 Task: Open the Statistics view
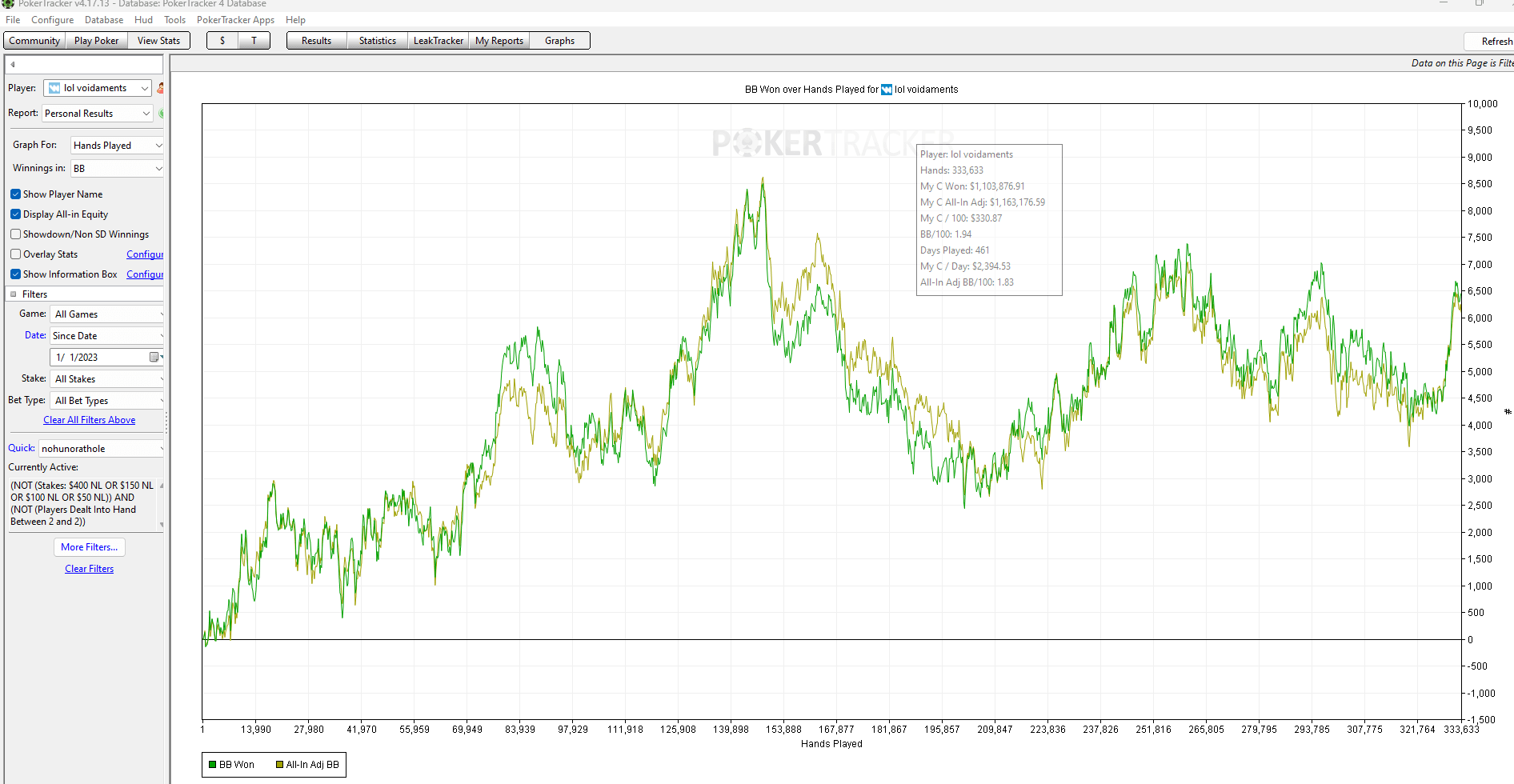(378, 41)
